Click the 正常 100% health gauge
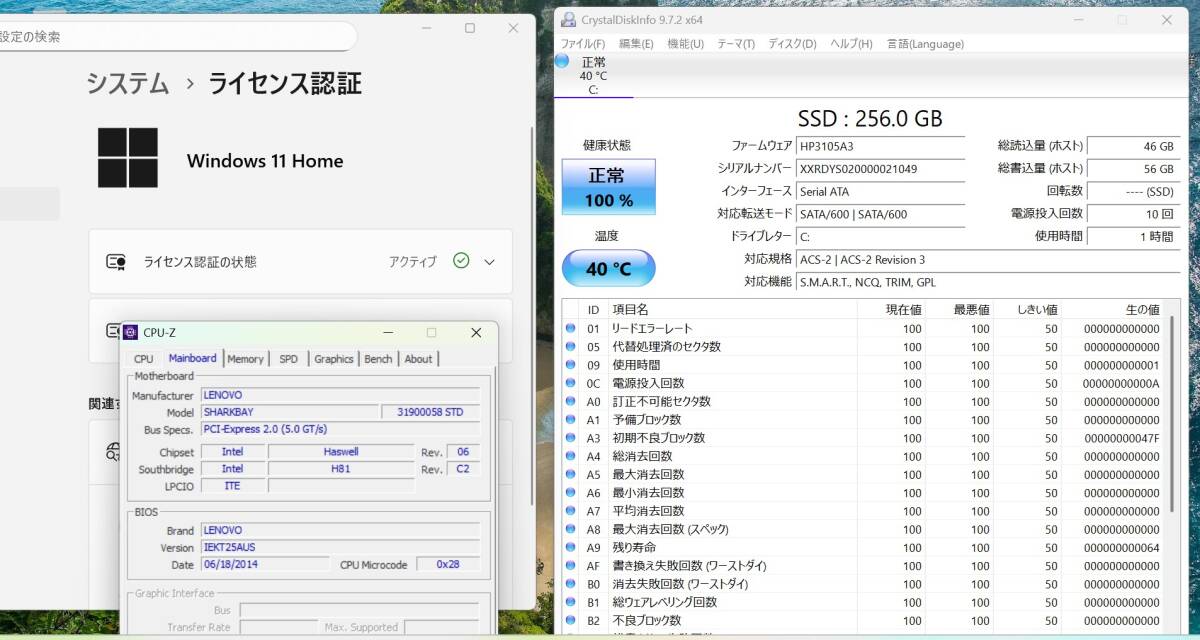 pos(607,187)
